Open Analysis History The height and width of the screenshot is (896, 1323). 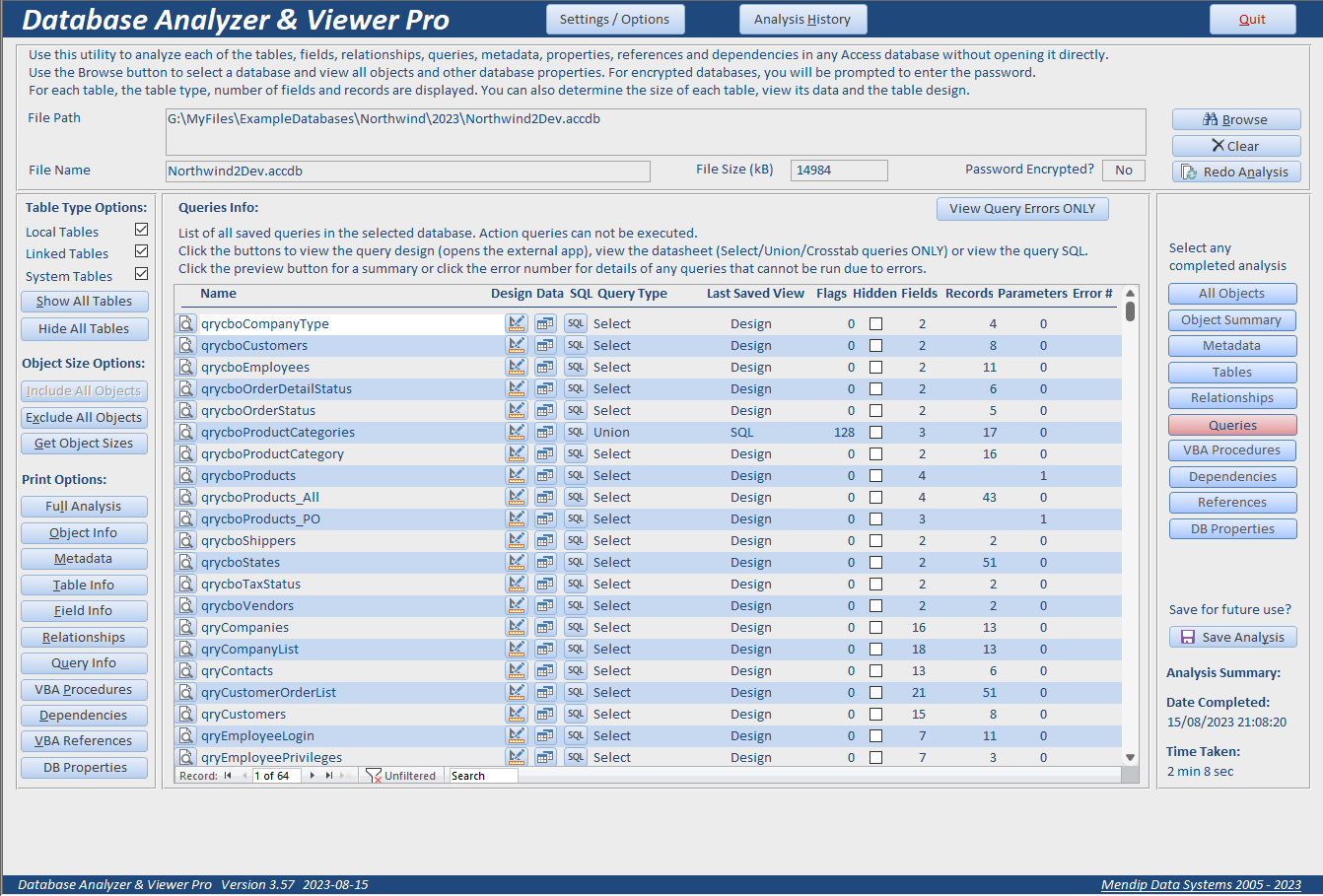pyautogui.click(x=802, y=20)
